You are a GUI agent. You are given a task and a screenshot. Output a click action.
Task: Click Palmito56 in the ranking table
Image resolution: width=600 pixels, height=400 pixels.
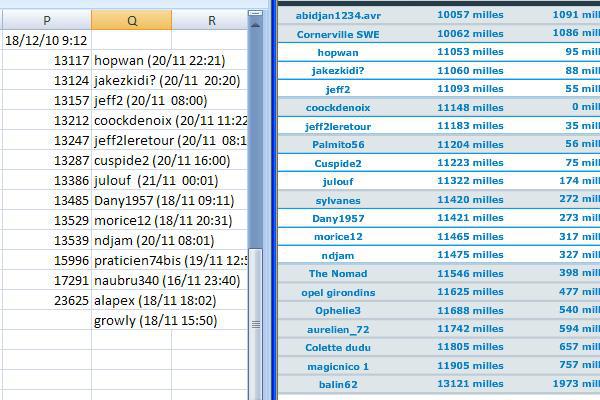click(338, 144)
